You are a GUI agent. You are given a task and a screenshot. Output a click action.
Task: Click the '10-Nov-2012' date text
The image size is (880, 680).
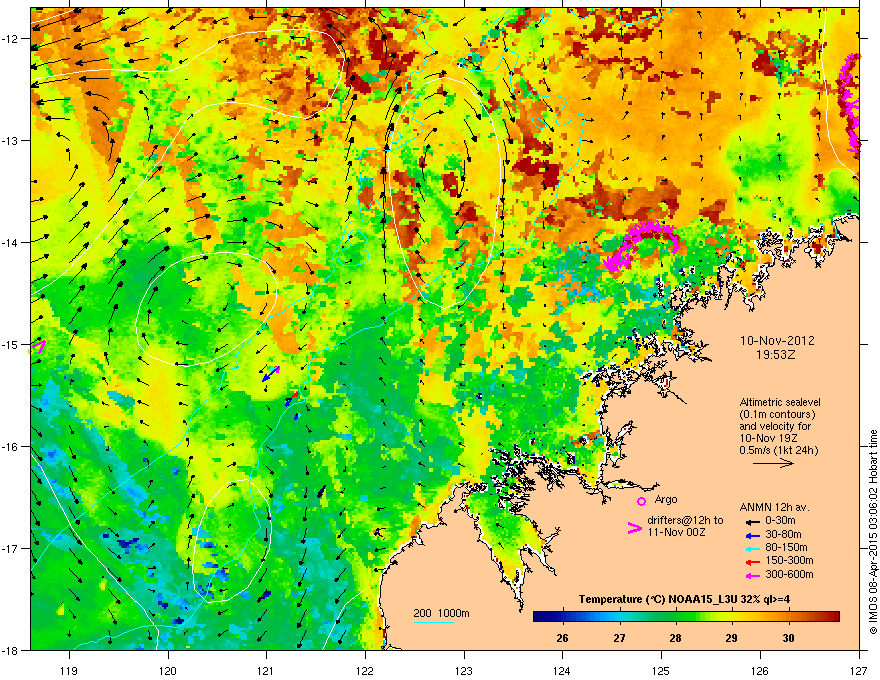[777, 341]
